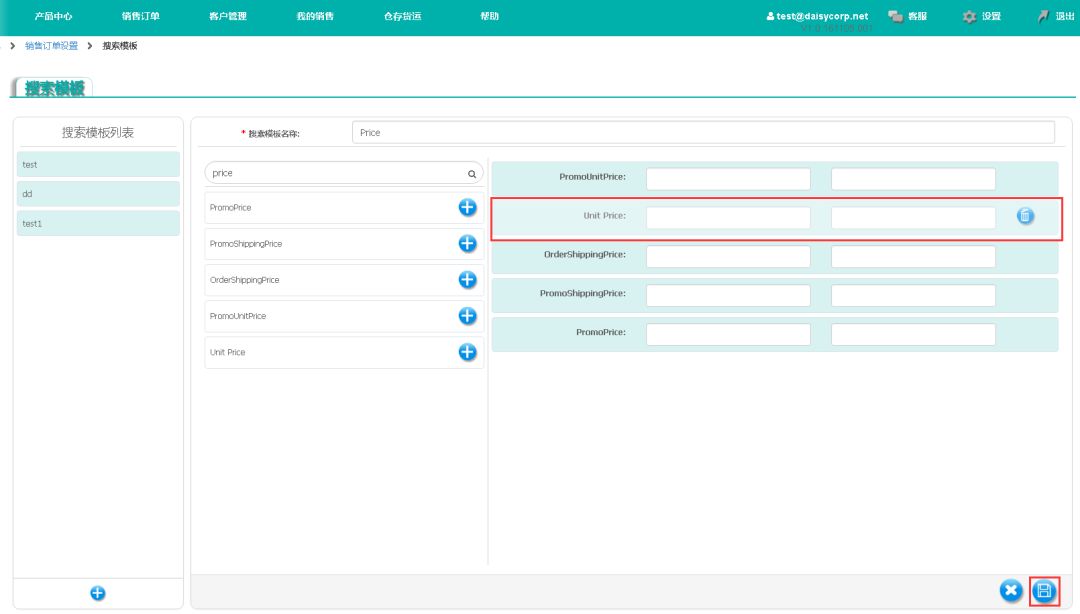Click 'Unit Price' text in available fields list
1080x614 pixels.
tap(227, 352)
